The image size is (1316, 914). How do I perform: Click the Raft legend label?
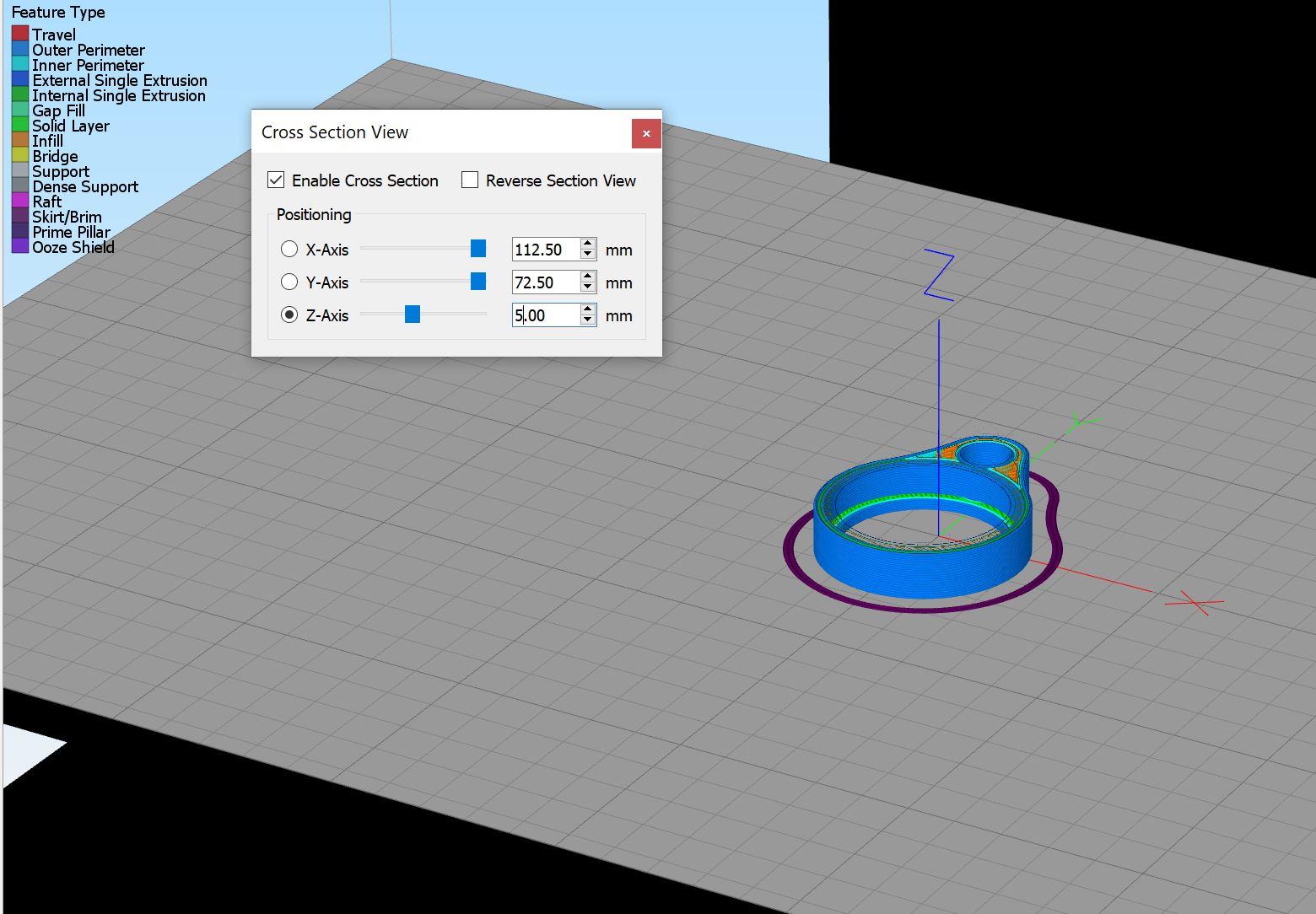point(46,202)
